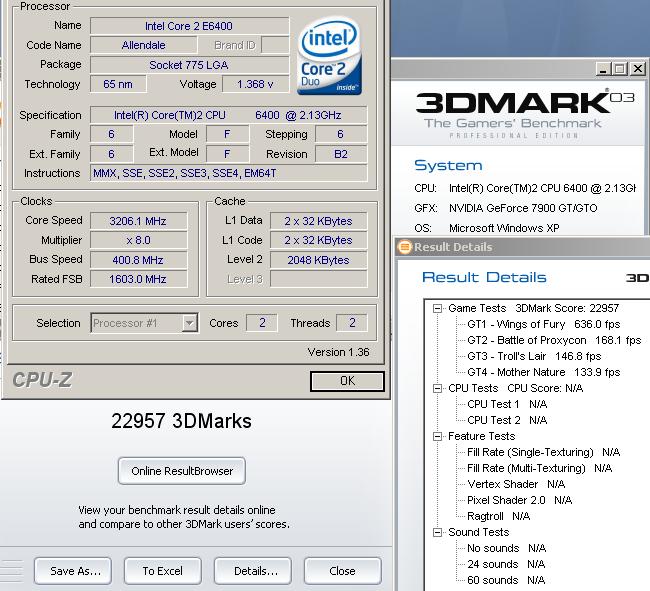Open the Details... button
The height and width of the screenshot is (591, 650).
tap(253, 571)
